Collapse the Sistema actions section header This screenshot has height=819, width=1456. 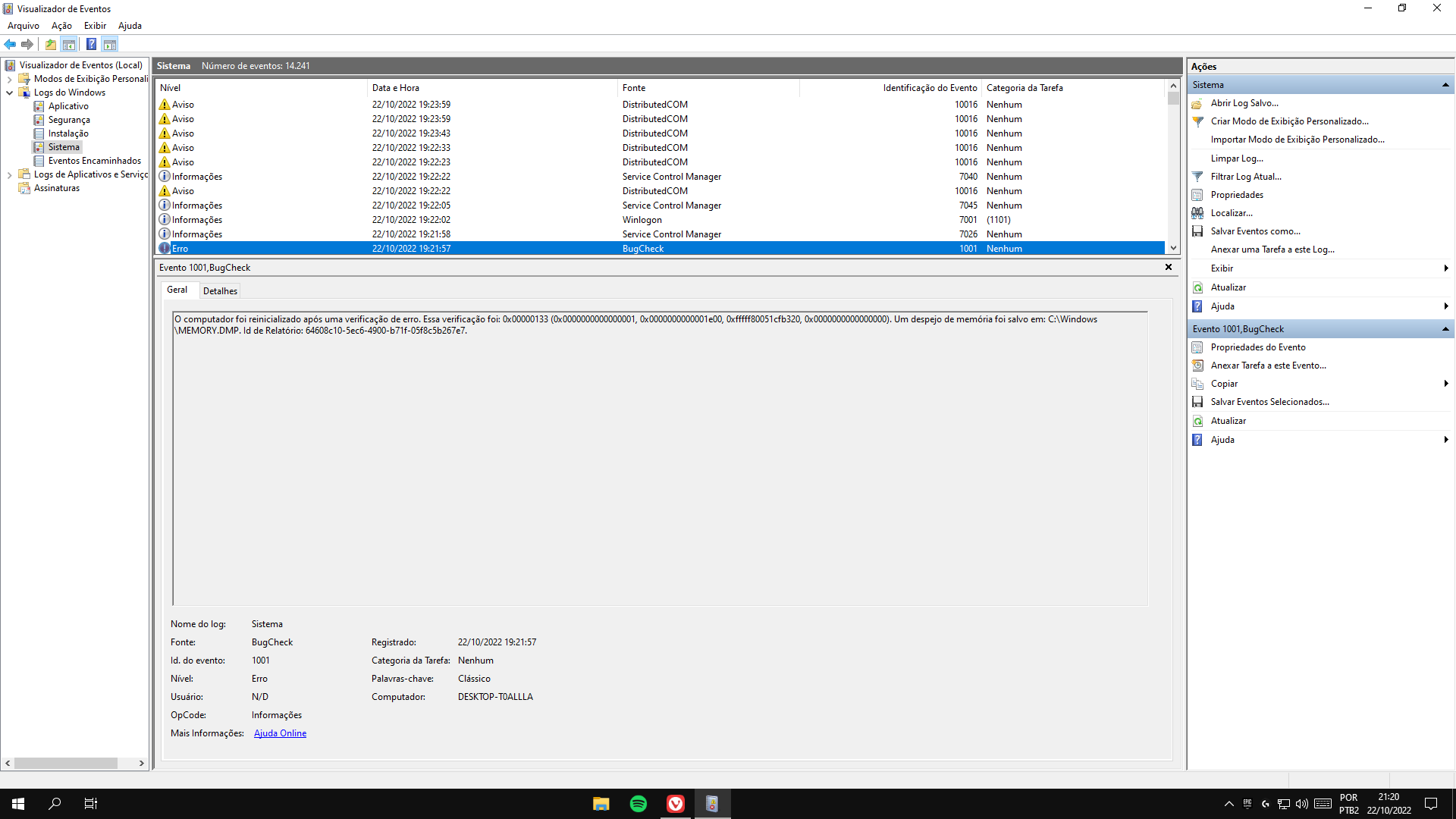[x=1445, y=85]
